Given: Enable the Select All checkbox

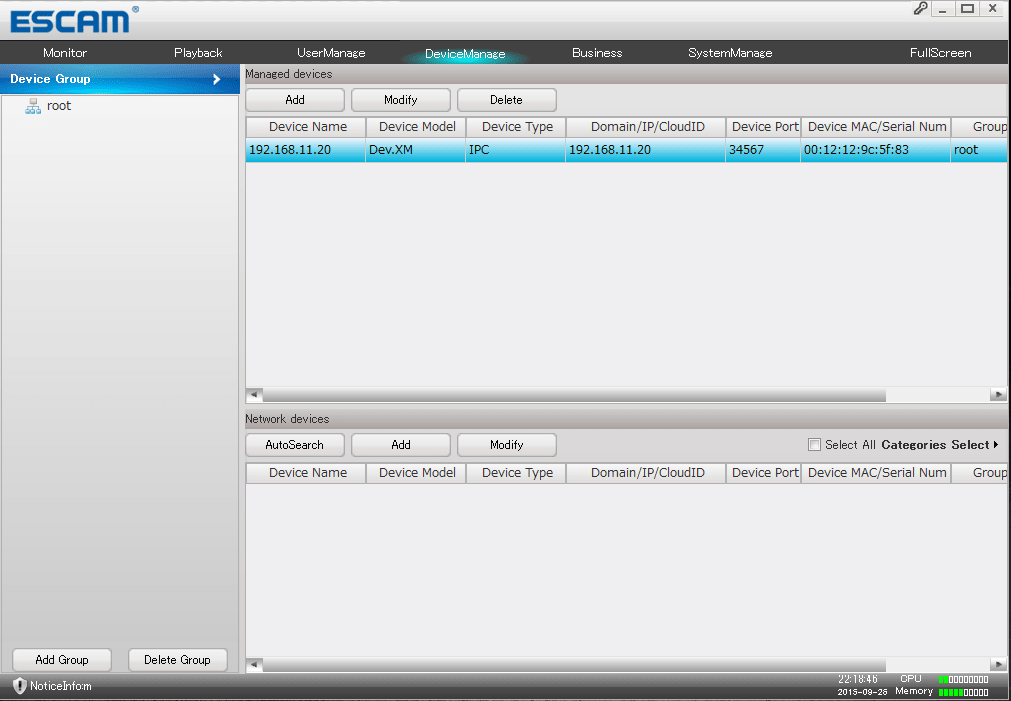Looking at the screenshot, I should pyautogui.click(x=814, y=445).
